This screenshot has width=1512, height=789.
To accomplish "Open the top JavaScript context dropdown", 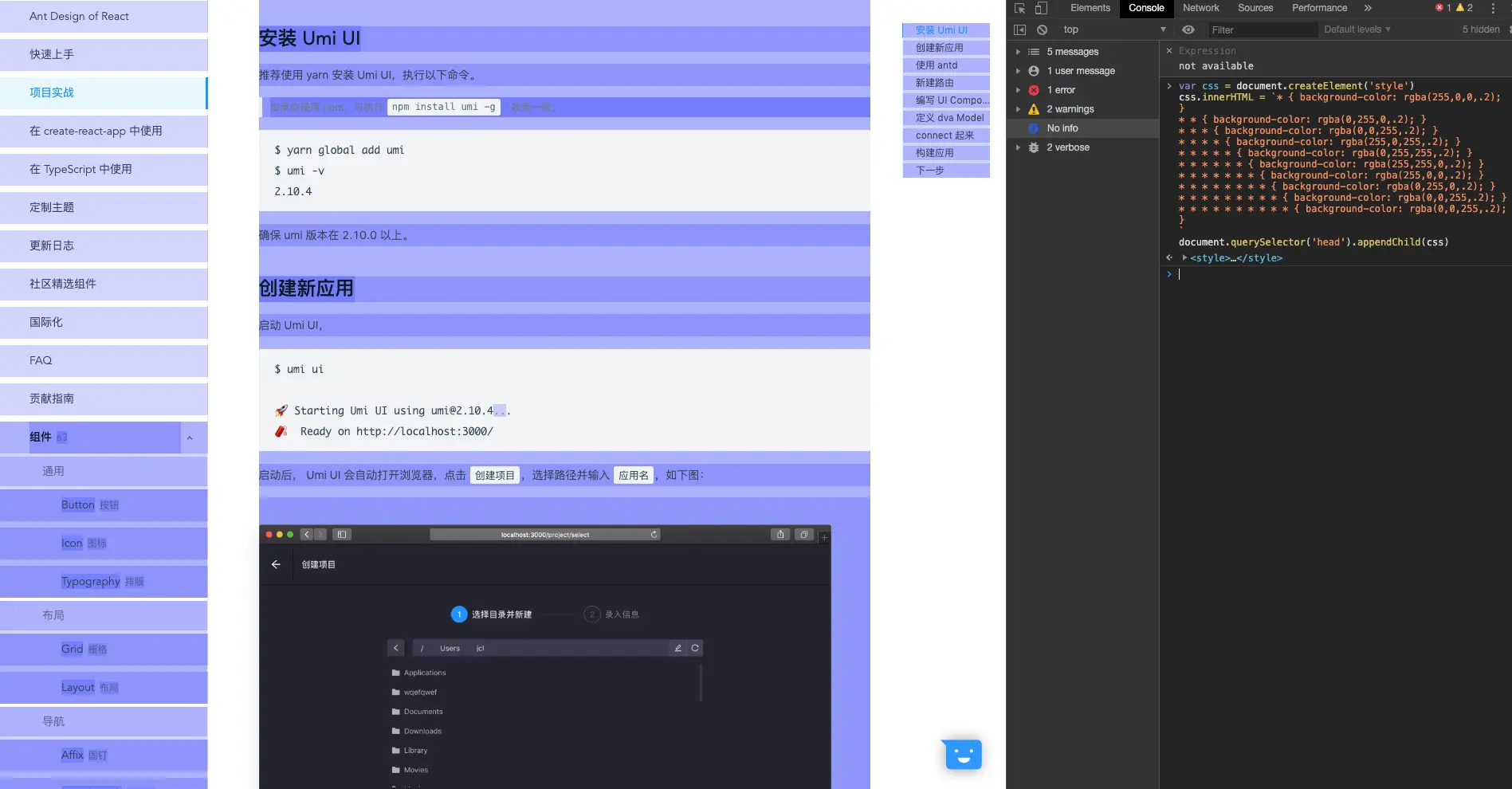I will [1114, 29].
